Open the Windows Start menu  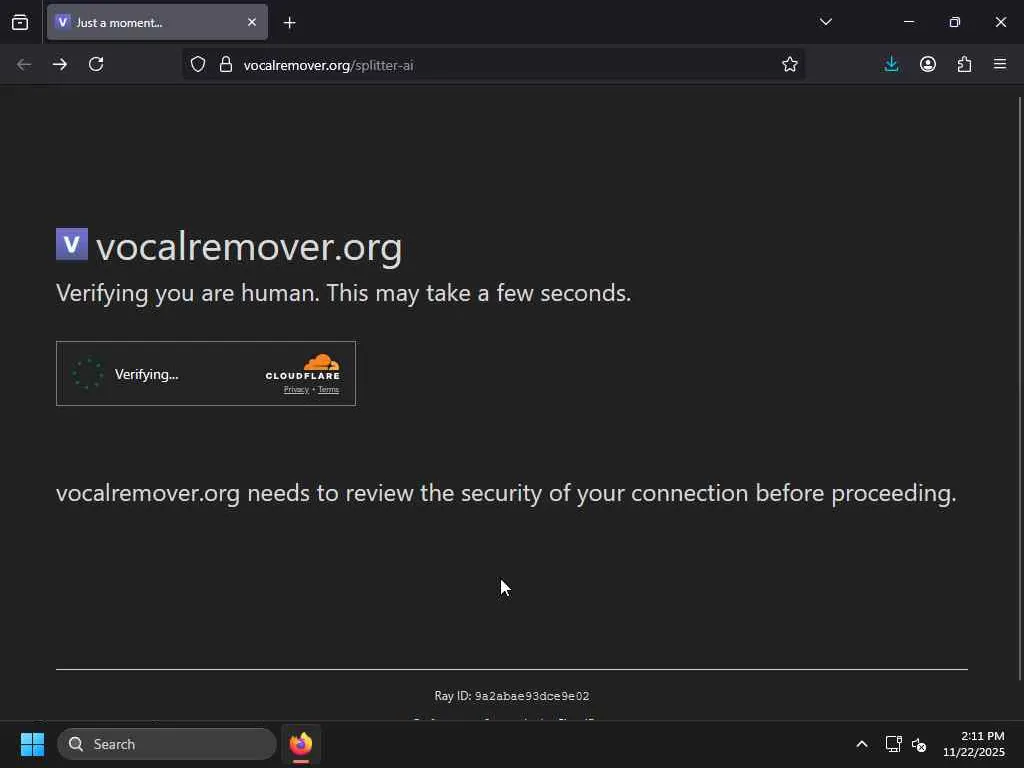click(x=32, y=744)
